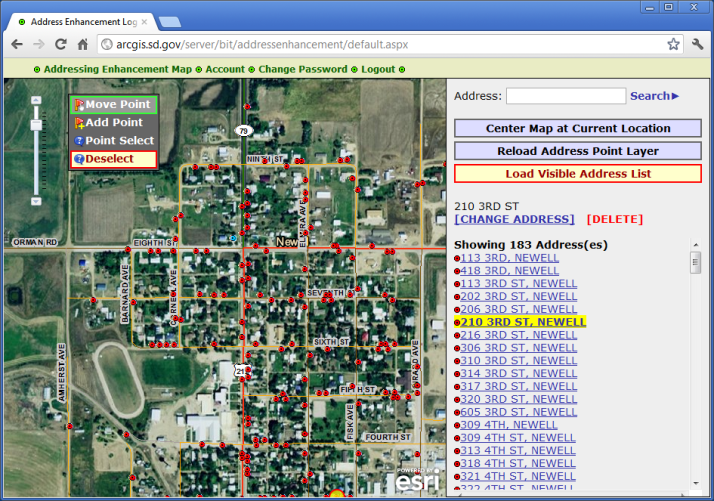Image resolution: width=714 pixels, height=501 pixels.
Task: Click the map zoom slider handle
Action: tap(36, 124)
